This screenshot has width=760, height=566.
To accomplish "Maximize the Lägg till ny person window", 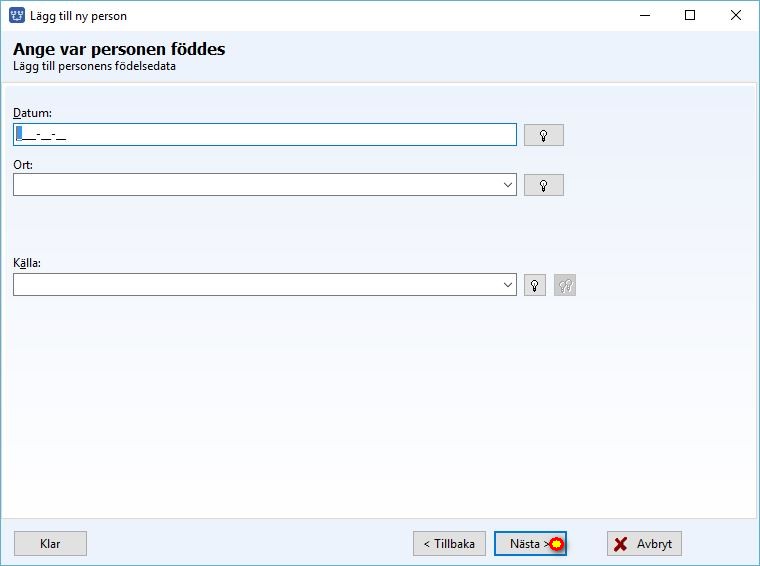I will (690, 16).
